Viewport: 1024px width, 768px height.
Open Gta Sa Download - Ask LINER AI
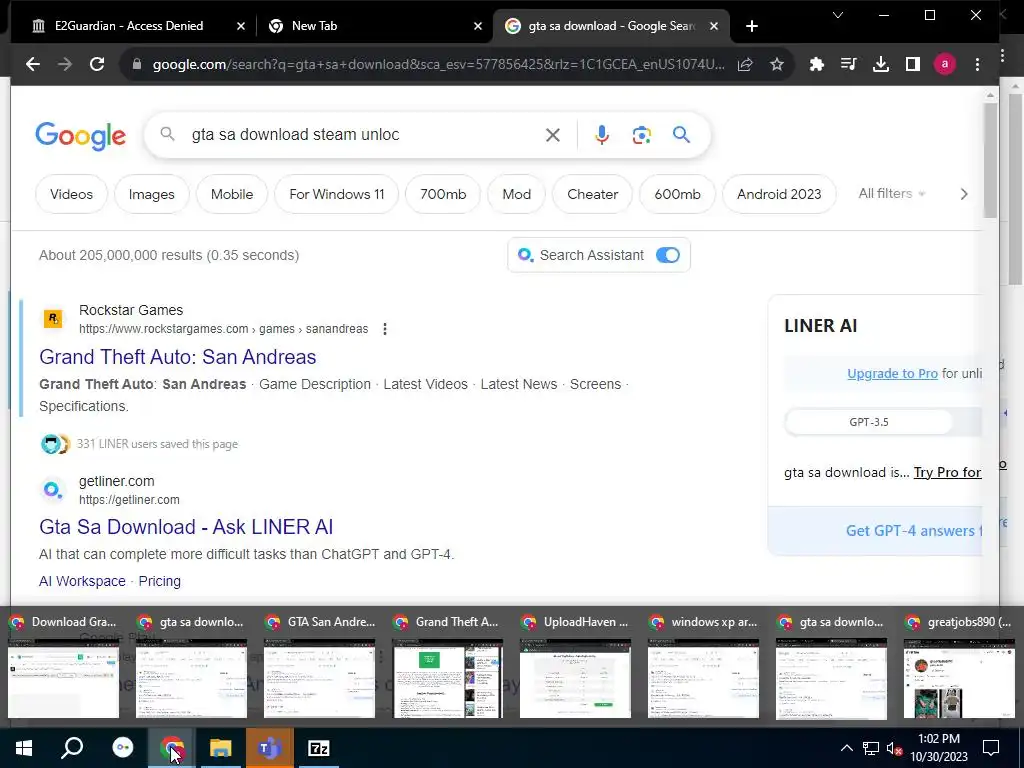click(186, 527)
